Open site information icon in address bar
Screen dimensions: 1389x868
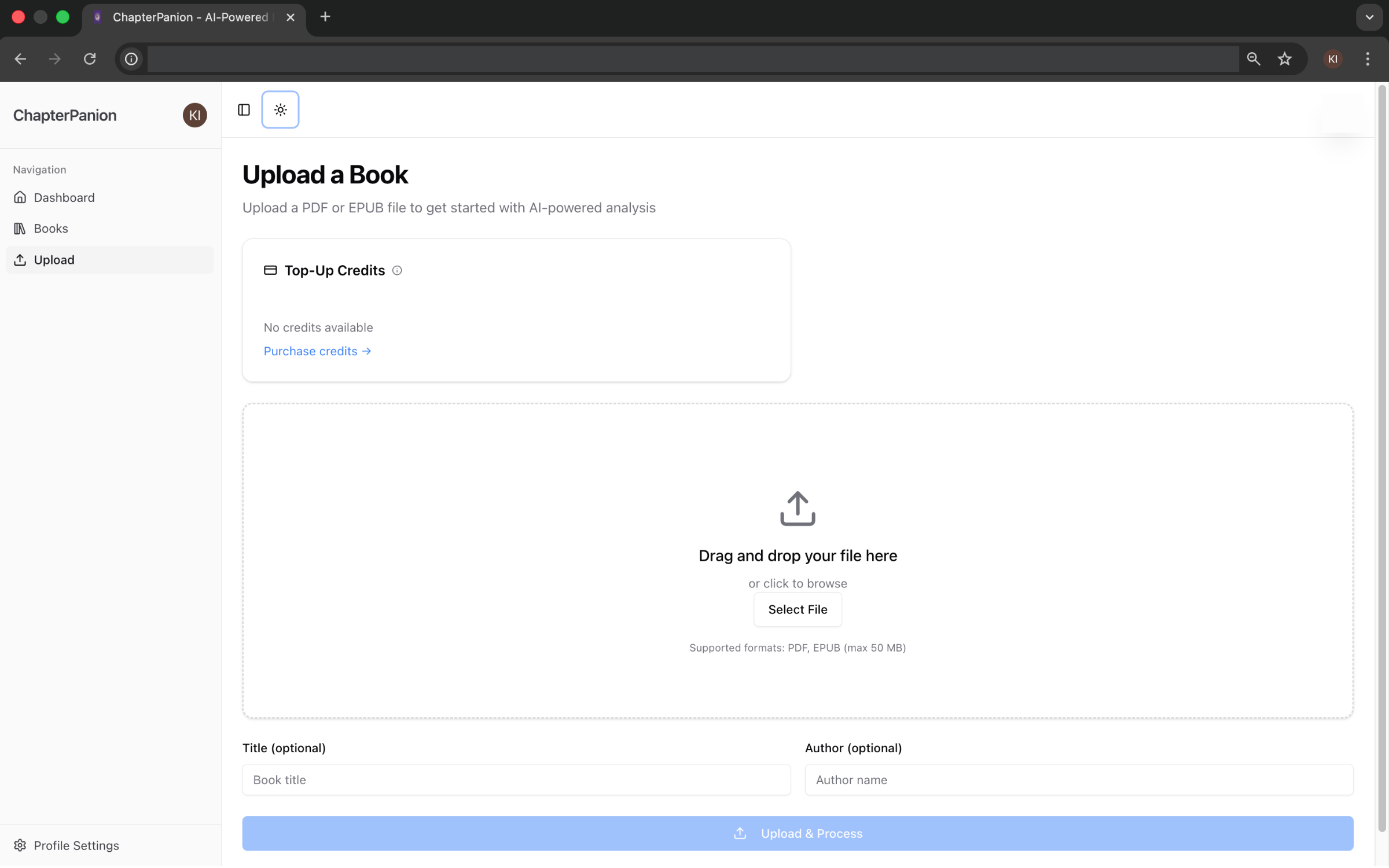coord(131,58)
